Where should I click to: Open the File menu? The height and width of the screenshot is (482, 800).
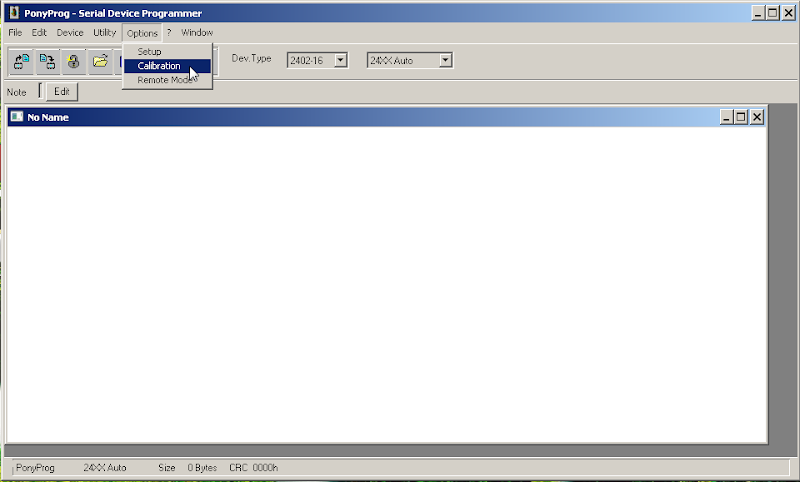[15, 33]
